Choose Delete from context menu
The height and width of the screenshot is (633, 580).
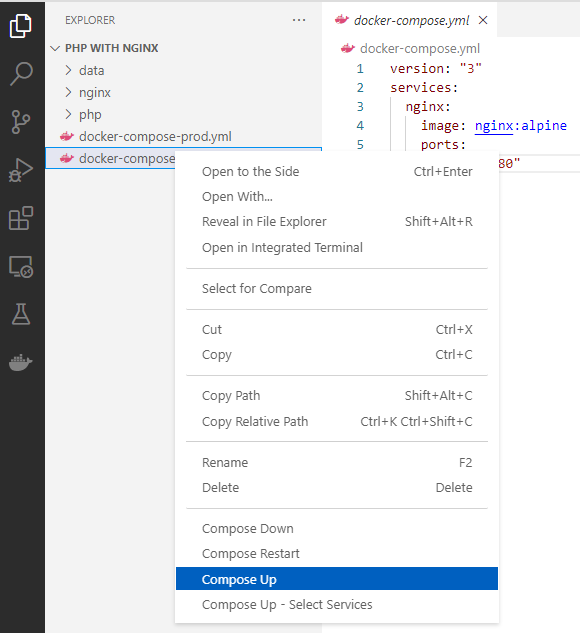337,488
